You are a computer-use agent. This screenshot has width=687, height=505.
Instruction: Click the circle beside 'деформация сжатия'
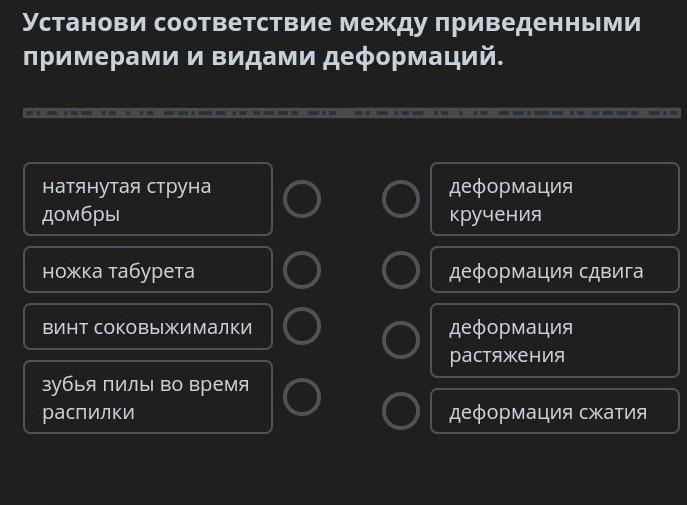[x=401, y=410]
